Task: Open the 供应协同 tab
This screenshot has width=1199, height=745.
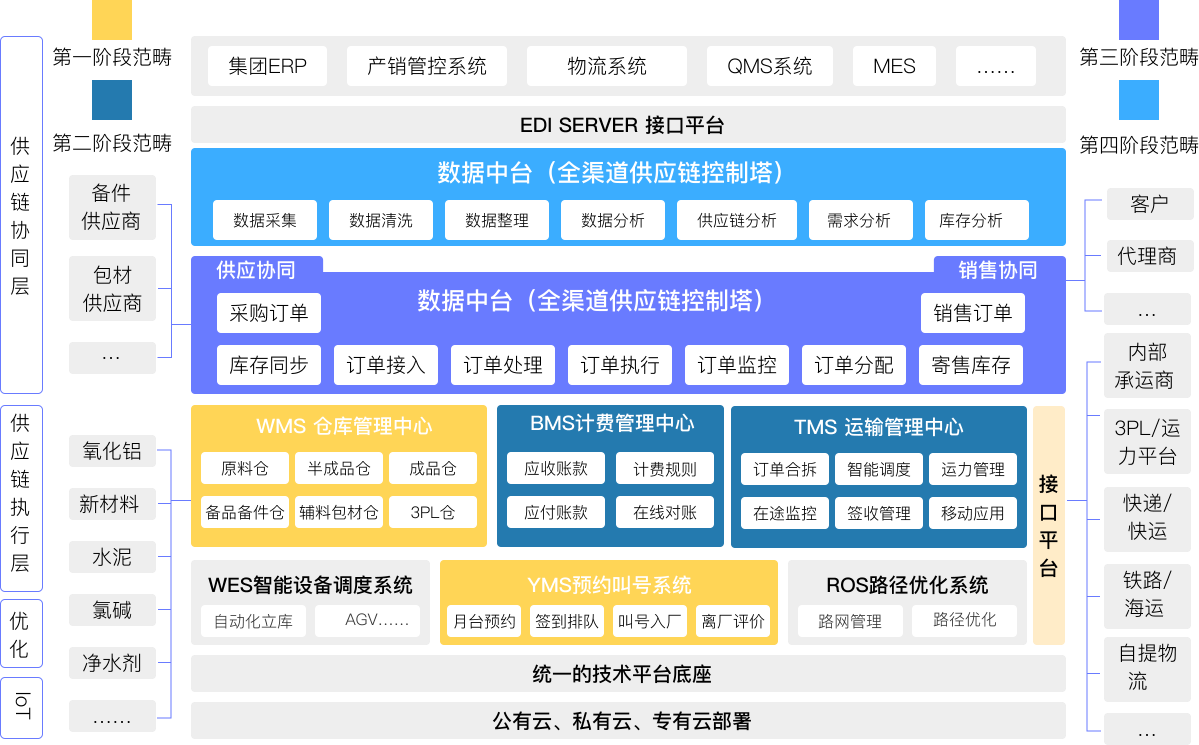Action: coord(256,270)
